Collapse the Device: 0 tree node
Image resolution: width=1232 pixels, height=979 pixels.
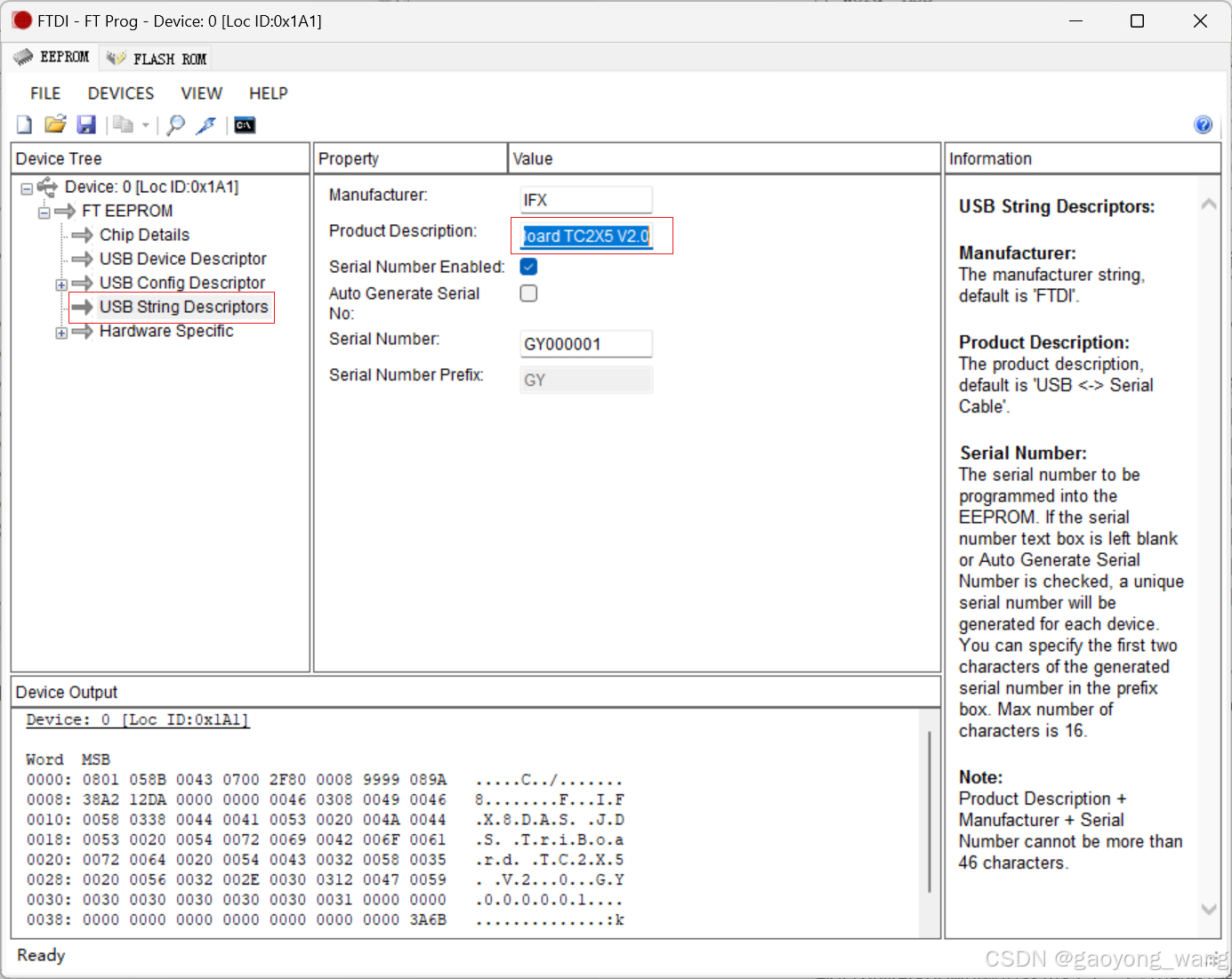tap(27, 189)
